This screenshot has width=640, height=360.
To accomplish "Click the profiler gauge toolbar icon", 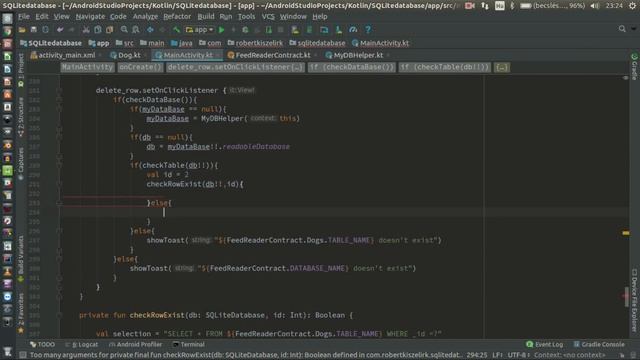I will click(353, 30).
